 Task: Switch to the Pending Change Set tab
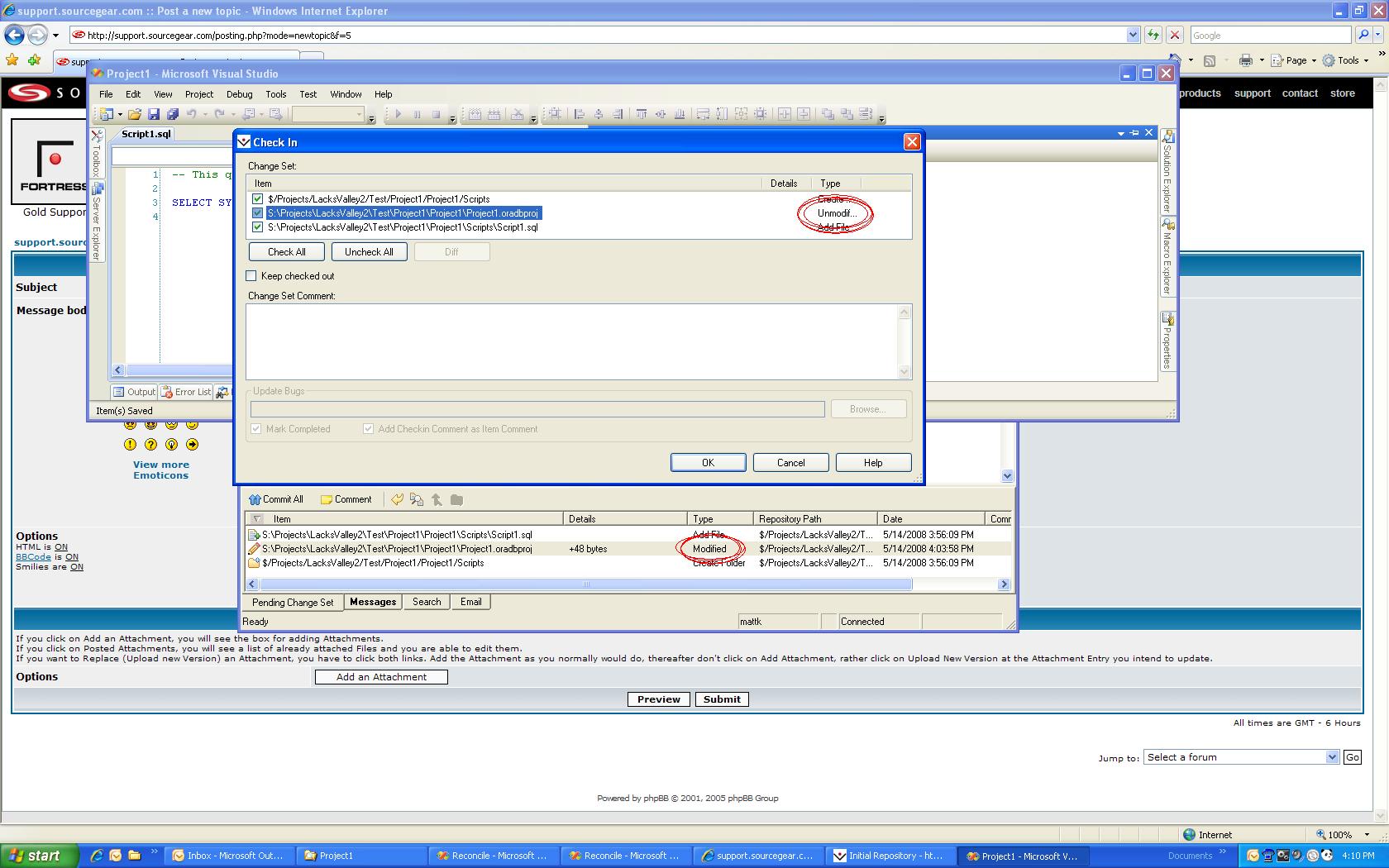[x=293, y=602]
